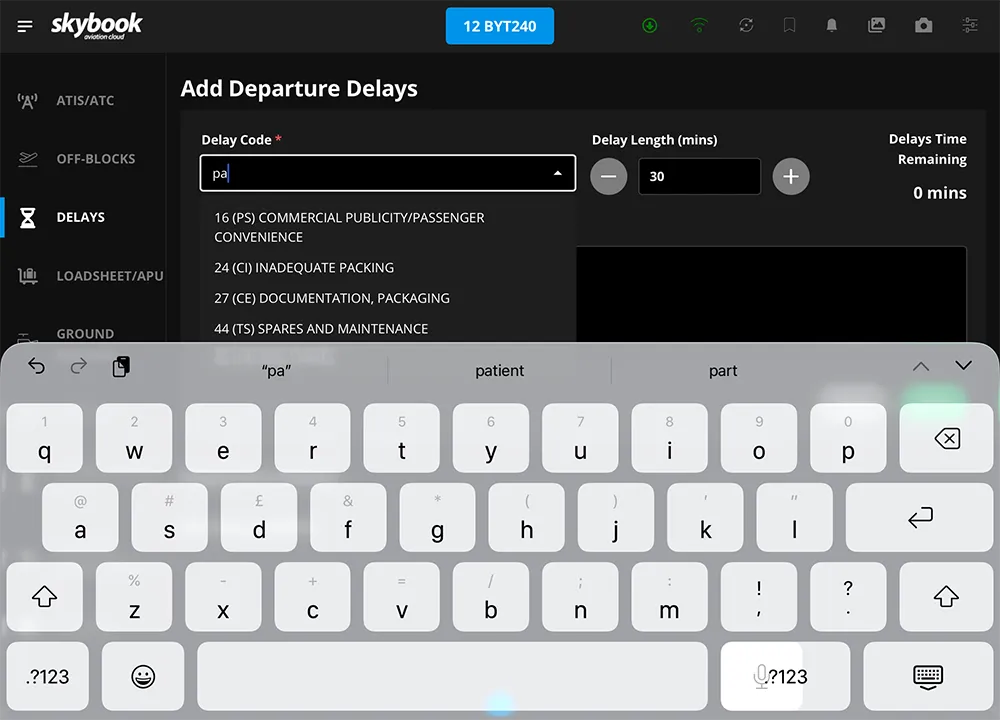Viewport: 1000px width, 720px height.
Task: Select 24 (CI) INADEQUATE PACKING option
Action: tap(304, 268)
